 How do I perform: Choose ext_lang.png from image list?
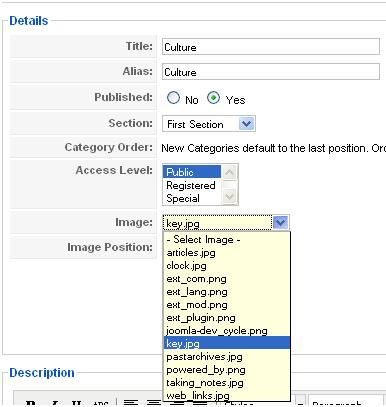pyautogui.click(x=227, y=292)
